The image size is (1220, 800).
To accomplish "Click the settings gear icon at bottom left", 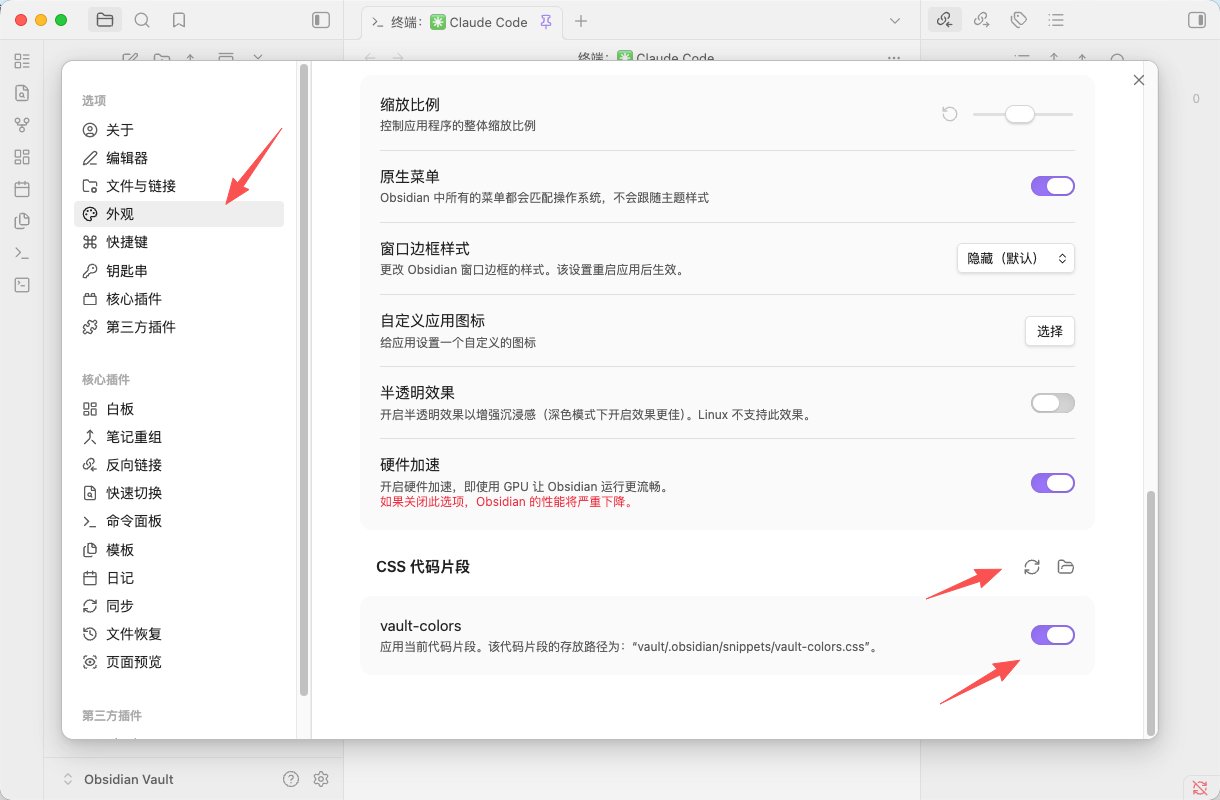I will click(321, 779).
